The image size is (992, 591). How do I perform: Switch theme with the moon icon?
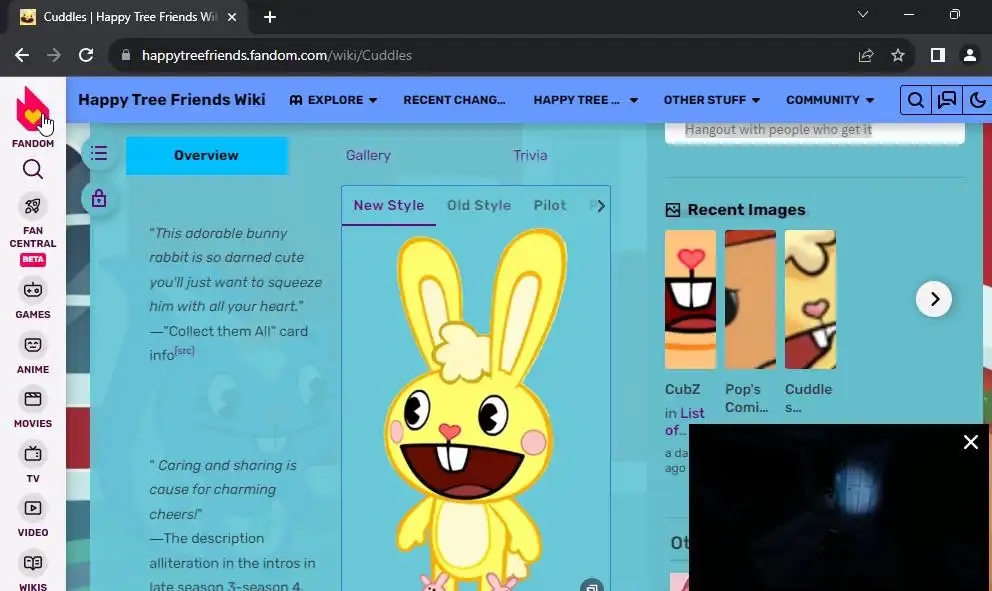977,100
